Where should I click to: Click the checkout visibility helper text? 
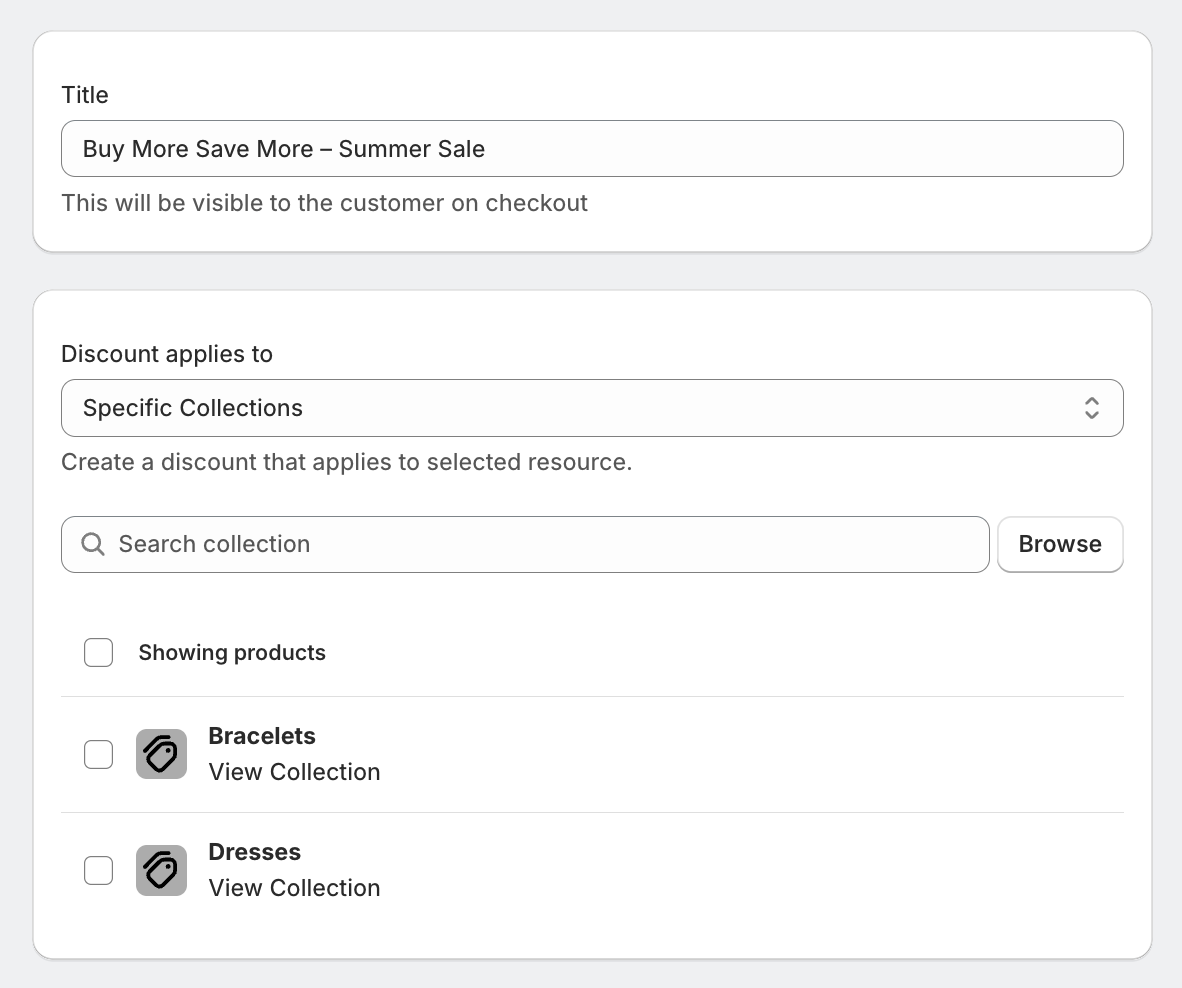coord(324,203)
